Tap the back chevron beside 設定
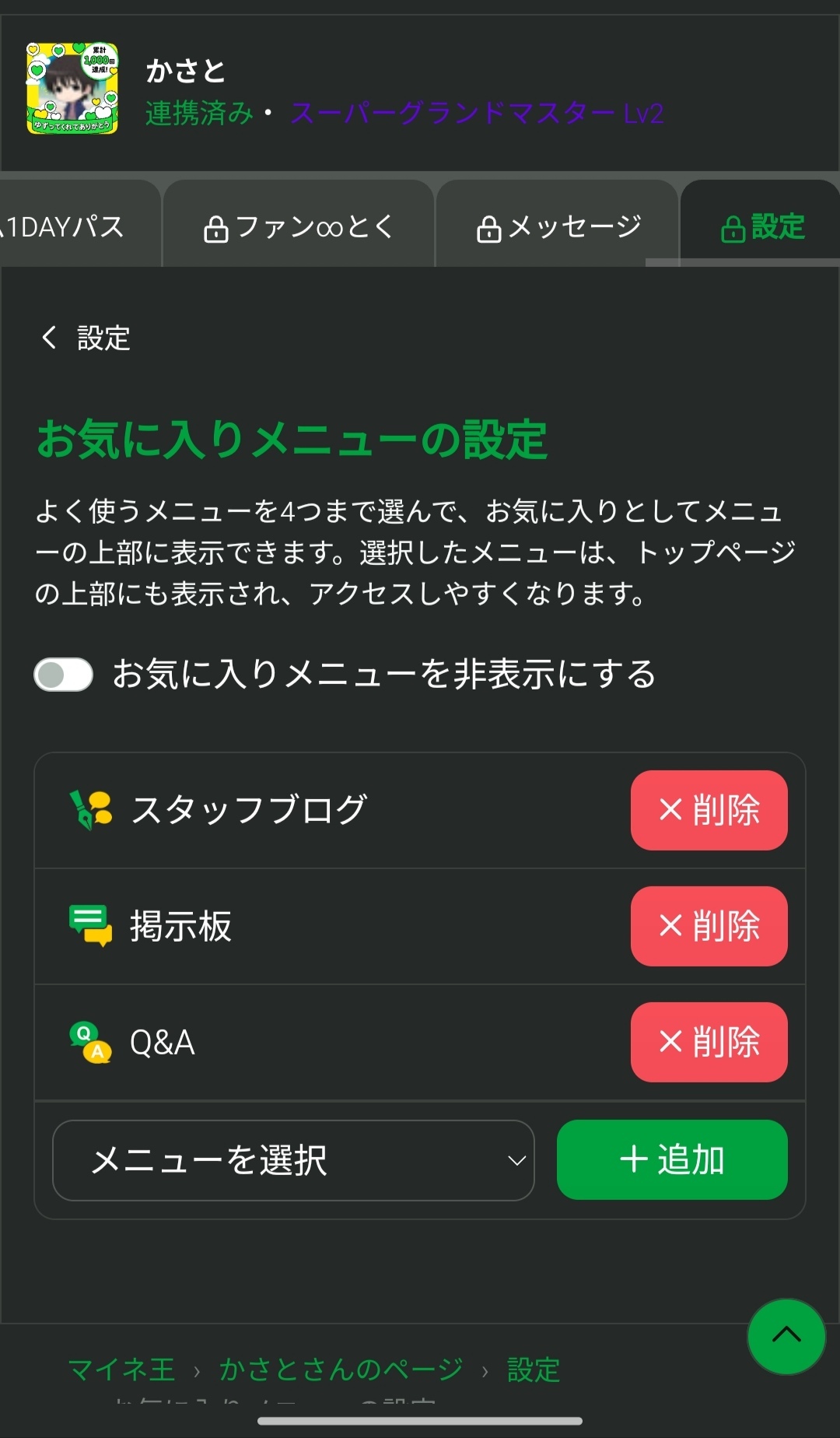 [49, 338]
